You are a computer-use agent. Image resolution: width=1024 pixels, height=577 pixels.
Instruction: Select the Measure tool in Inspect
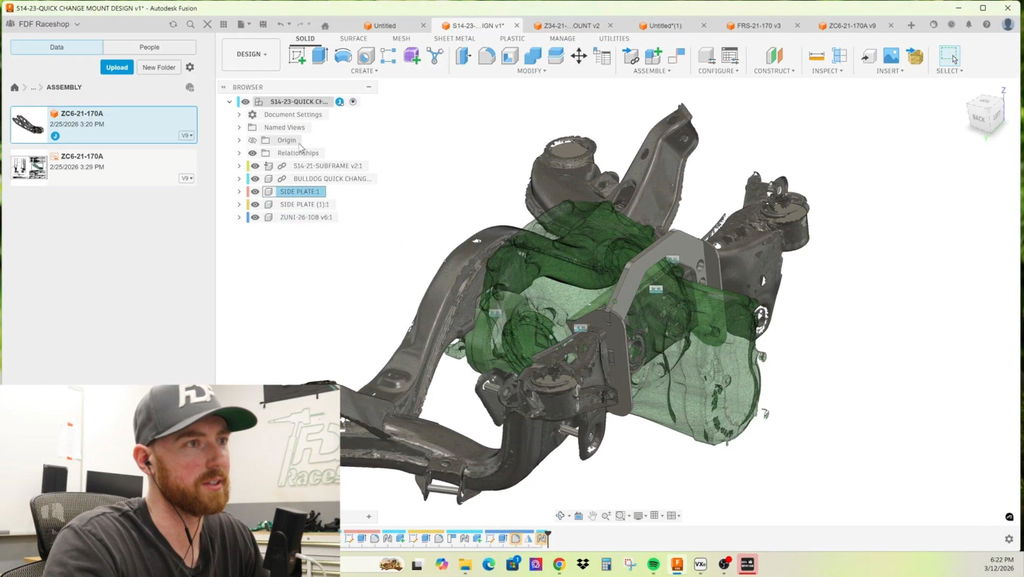point(816,56)
